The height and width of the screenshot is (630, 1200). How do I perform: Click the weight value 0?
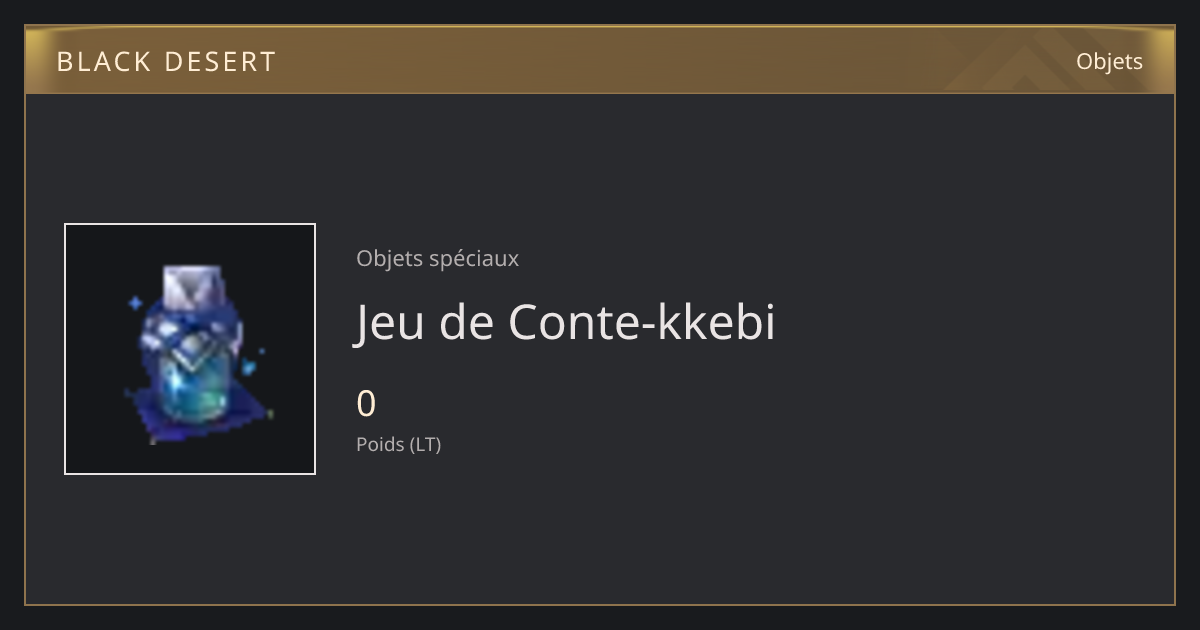[366, 404]
